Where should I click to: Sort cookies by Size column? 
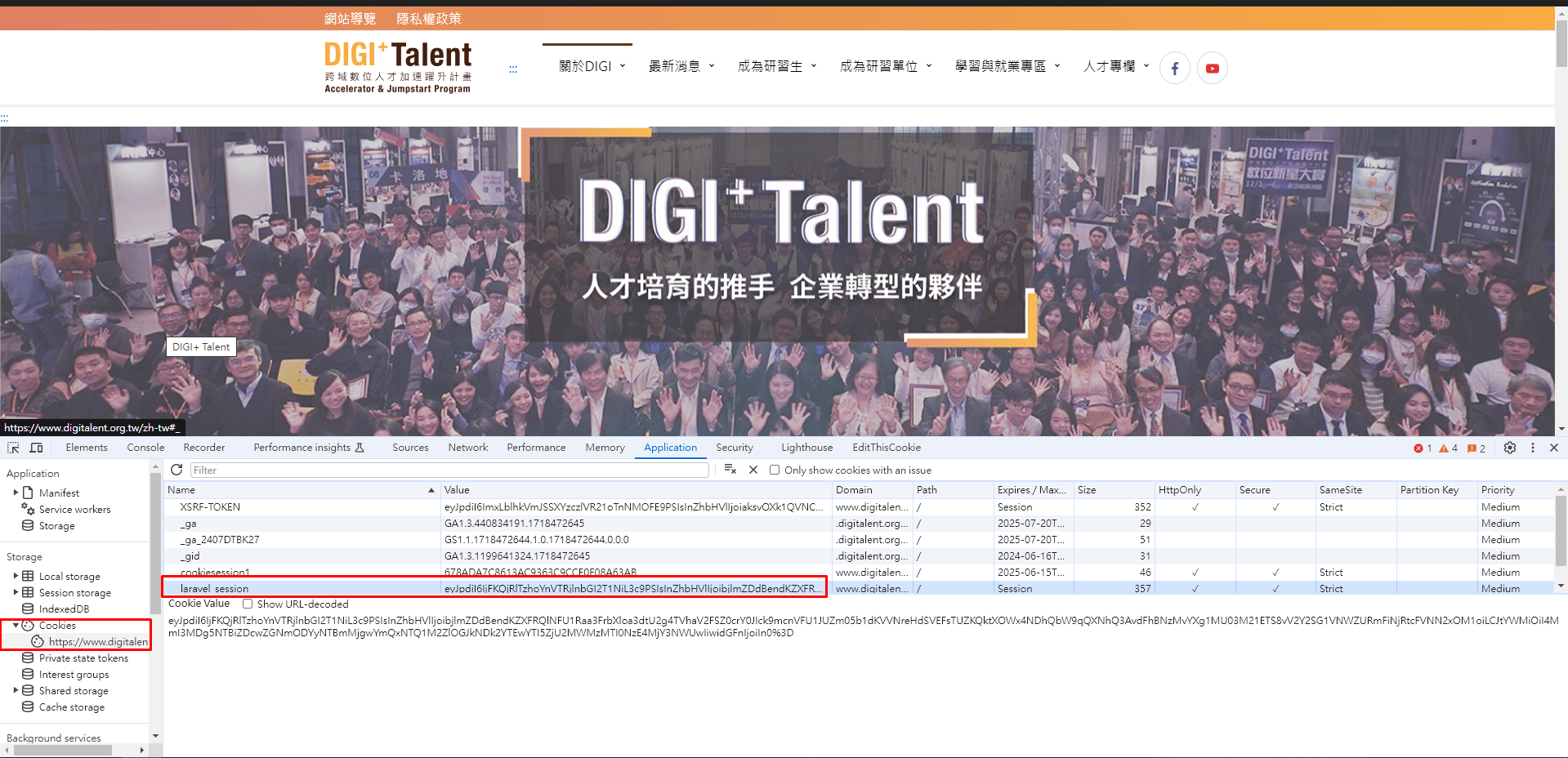click(1114, 490)
